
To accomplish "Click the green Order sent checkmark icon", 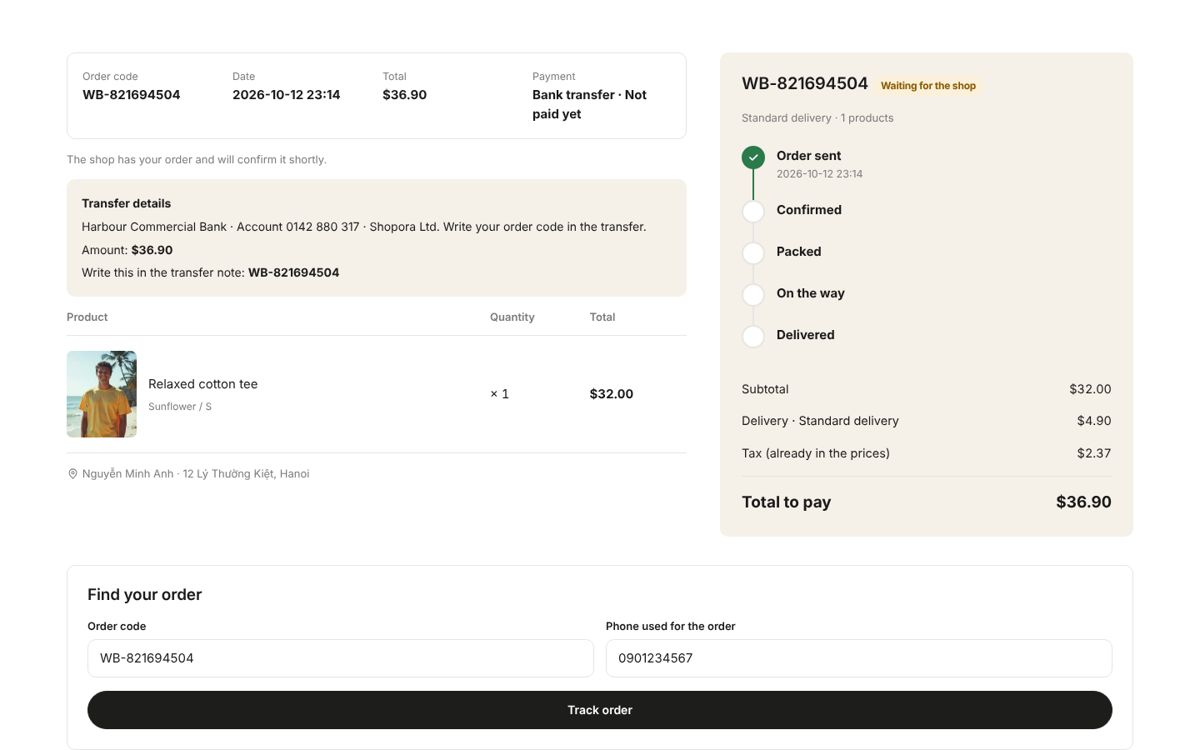I will pyautogui.click(x=753, y=157).
